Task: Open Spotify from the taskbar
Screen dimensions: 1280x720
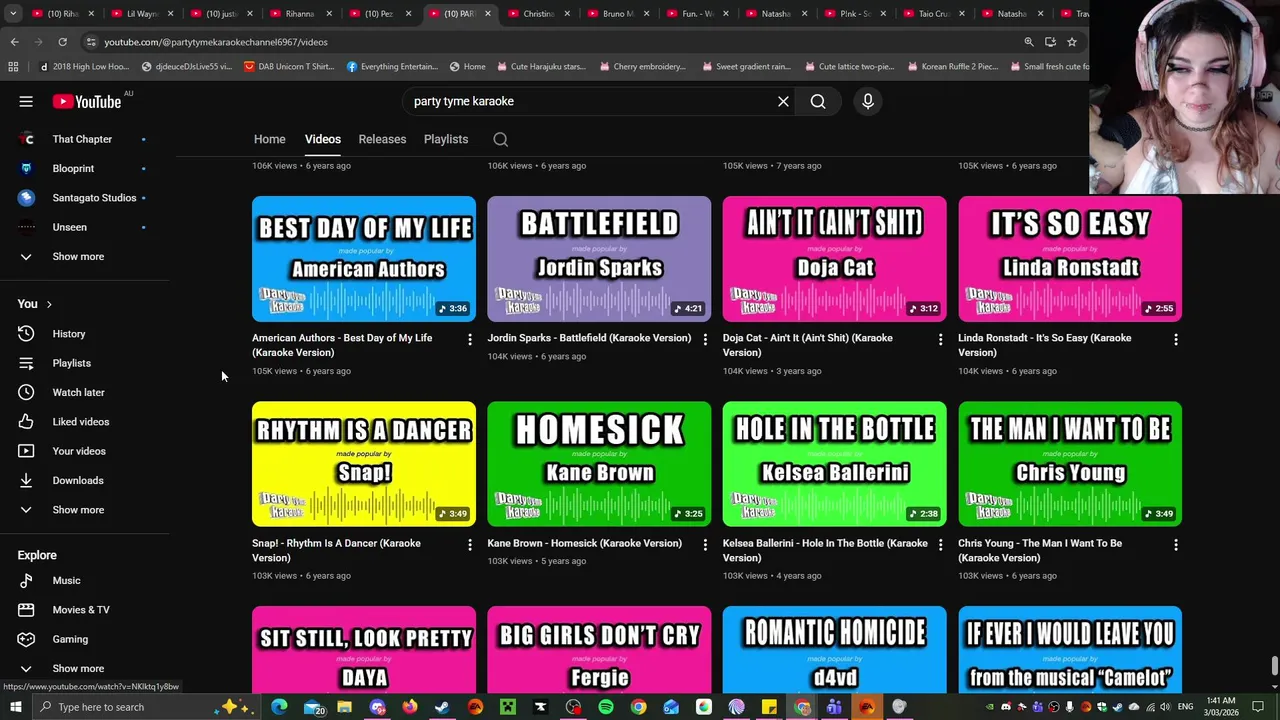Action: pyautogui.click(x=606, y=707)
